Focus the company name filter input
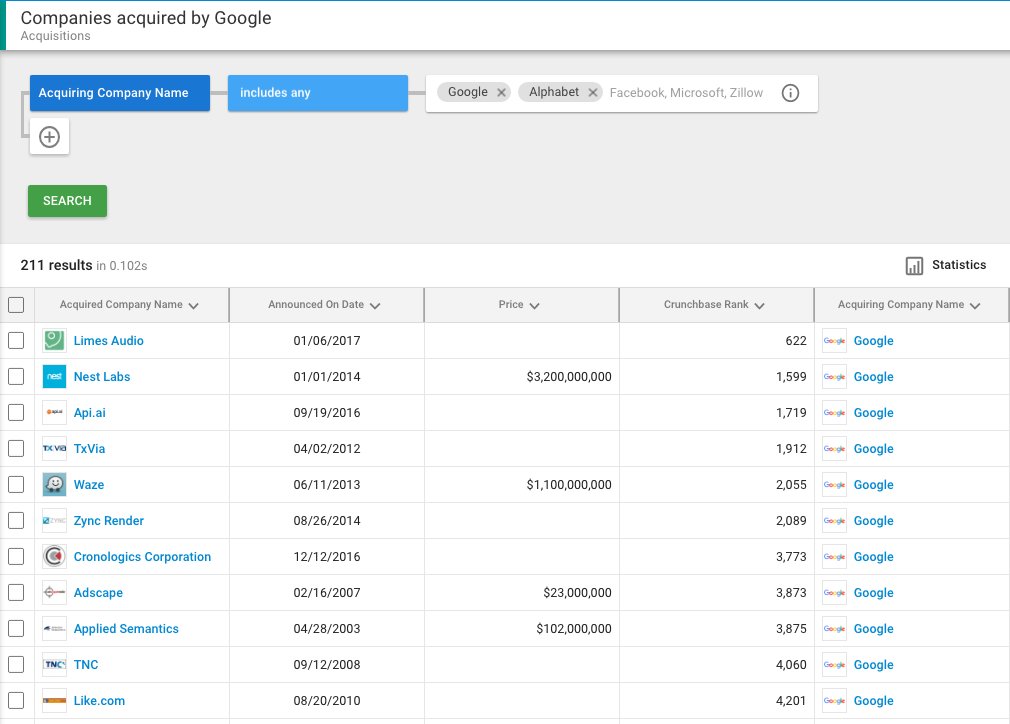 tap(687, 93)
